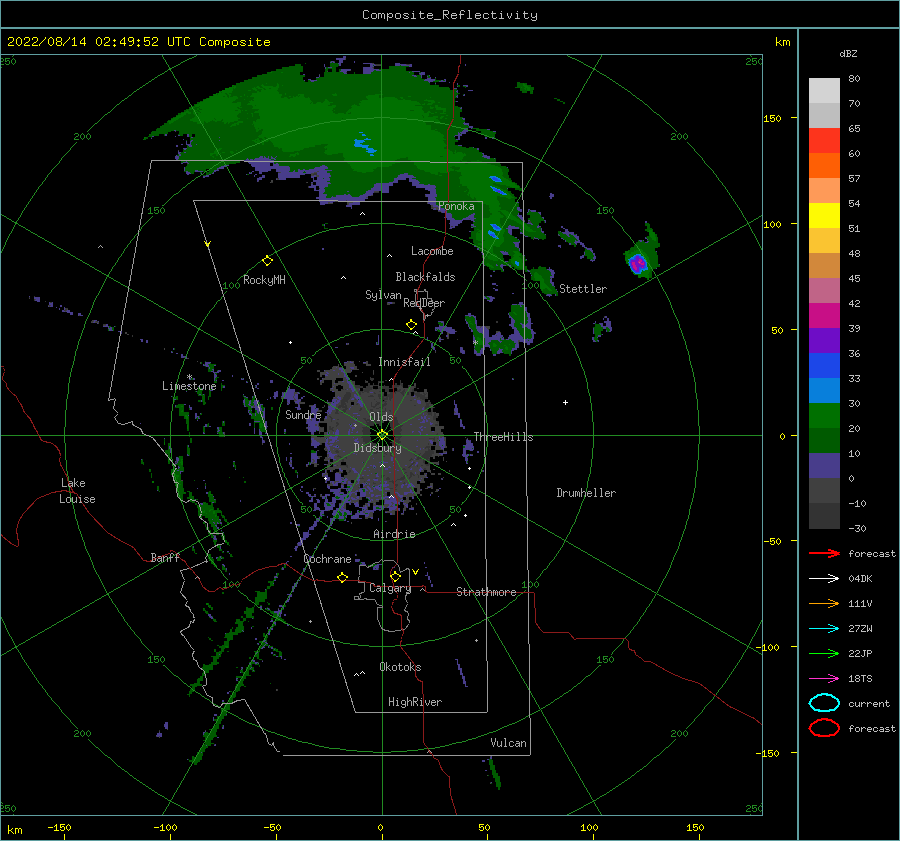The height and width of the screenshot is (841, 900).
Task: Click the Ponoka town label
Action: [456, 206]
